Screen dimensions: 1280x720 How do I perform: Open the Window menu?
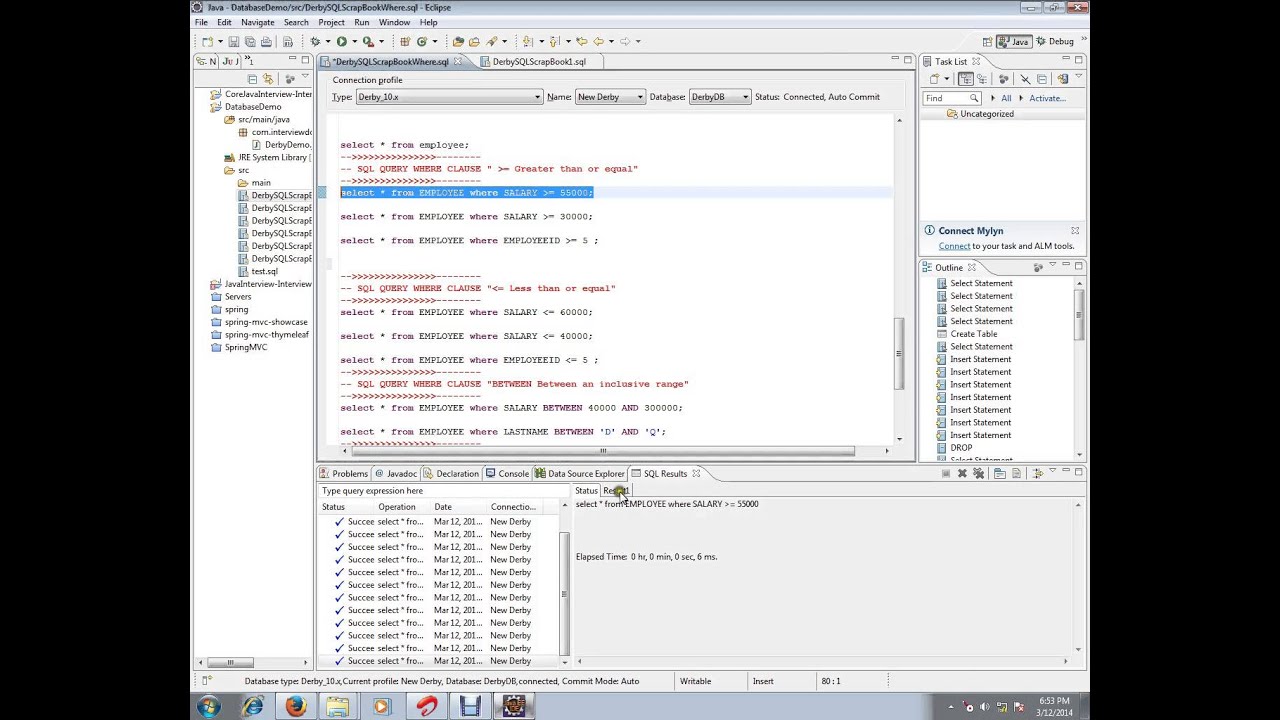[x=394, y=22]
